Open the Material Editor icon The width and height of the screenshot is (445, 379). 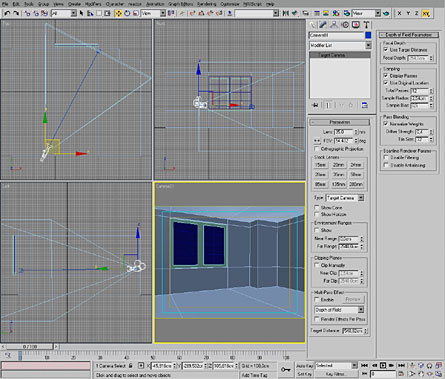tap(336, 13)
